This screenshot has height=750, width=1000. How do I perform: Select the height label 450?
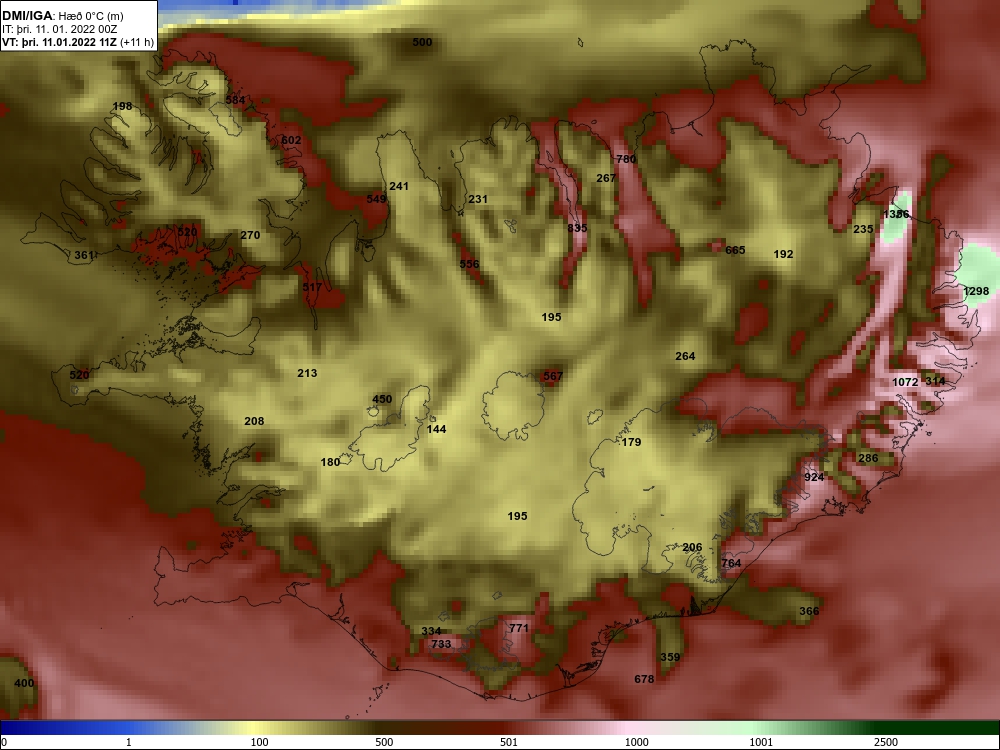tap(381, 399)
